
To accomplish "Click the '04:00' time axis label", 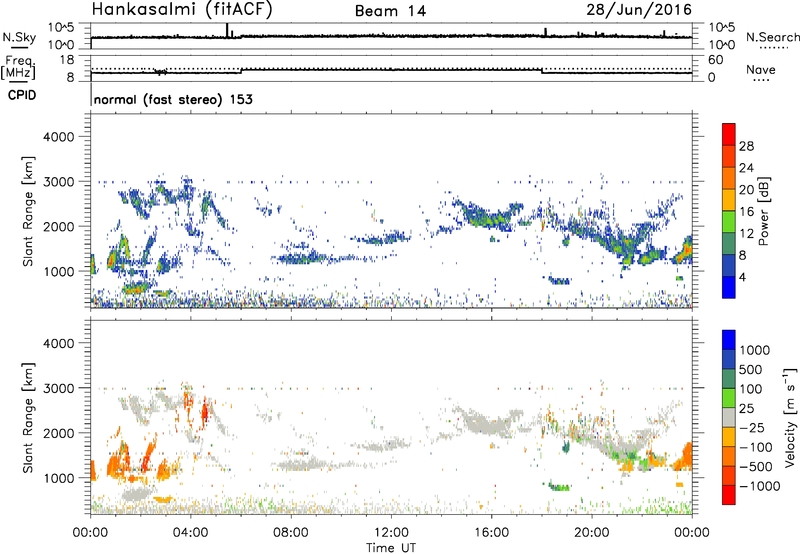I will [190, 533].
